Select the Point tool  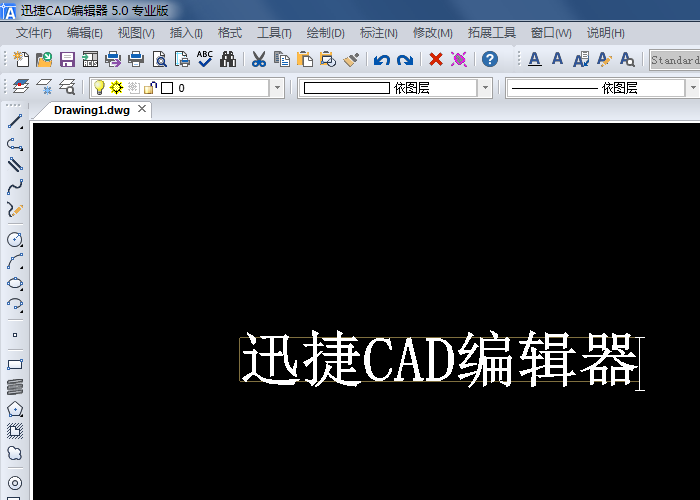click(x=15, y=335)
